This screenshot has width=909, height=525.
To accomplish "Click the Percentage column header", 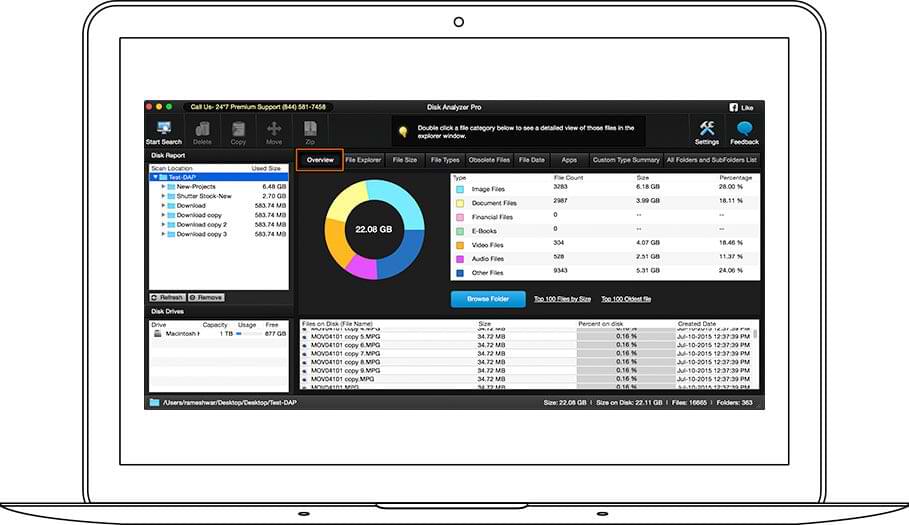I will pos(736,178).
